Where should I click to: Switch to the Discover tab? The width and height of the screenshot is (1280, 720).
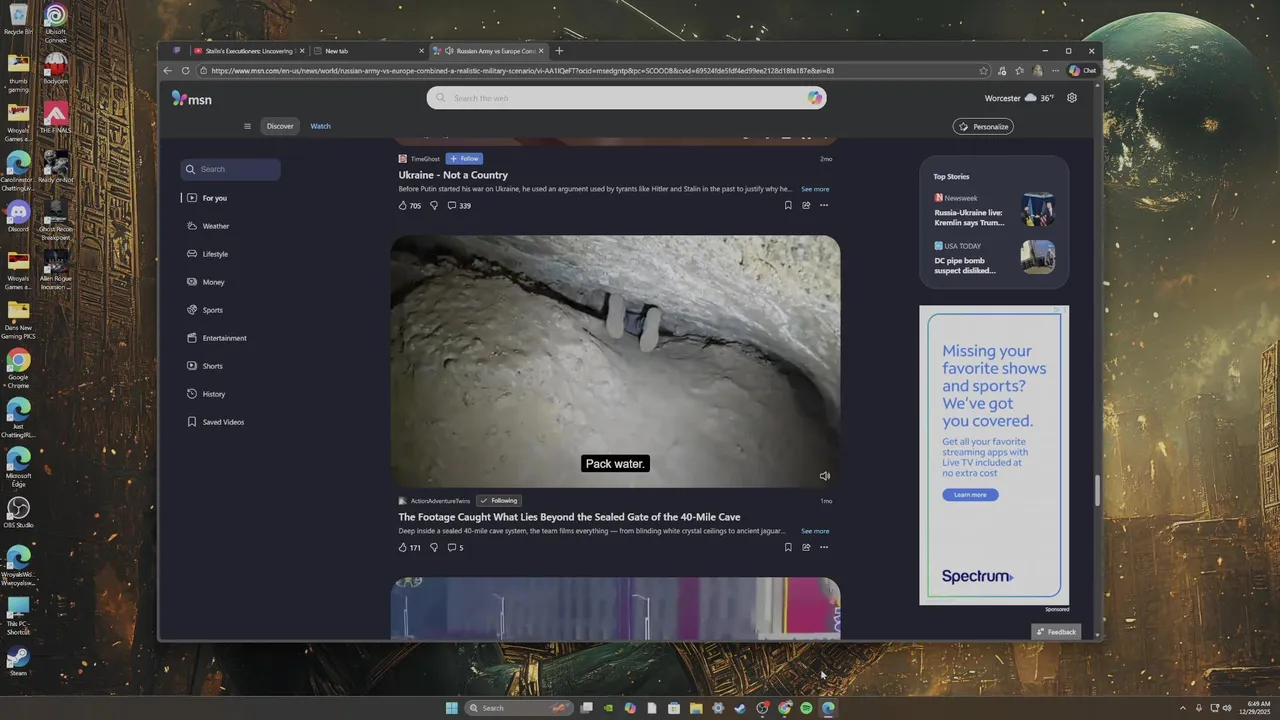pyautogui.click(x=280, y=126)
